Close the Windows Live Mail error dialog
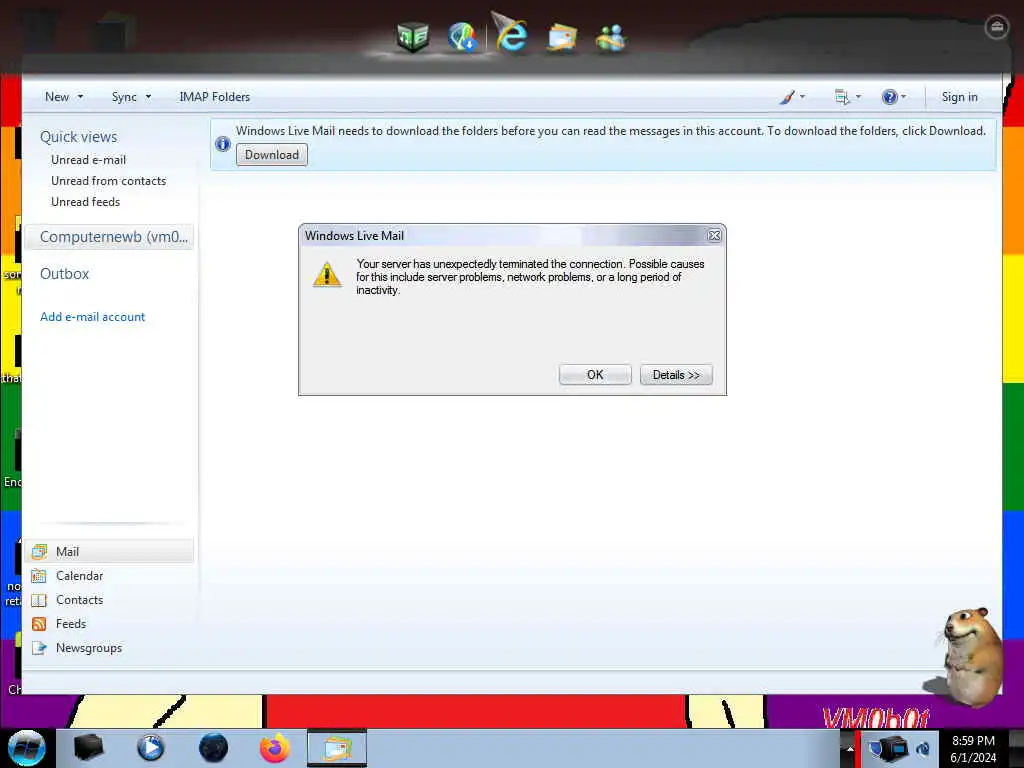 [x=714, y=236]
